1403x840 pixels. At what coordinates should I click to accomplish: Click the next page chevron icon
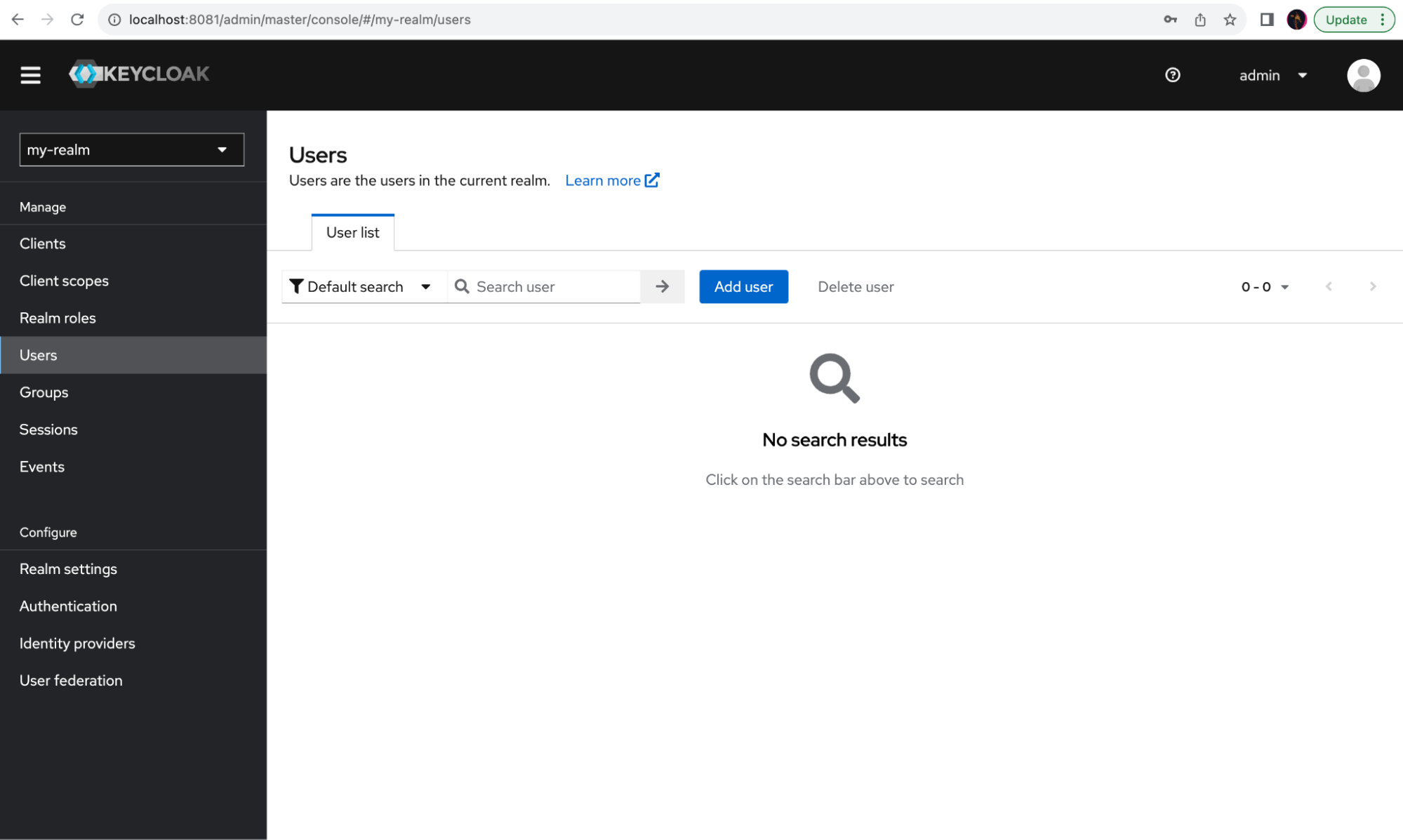pos(1373,286)
